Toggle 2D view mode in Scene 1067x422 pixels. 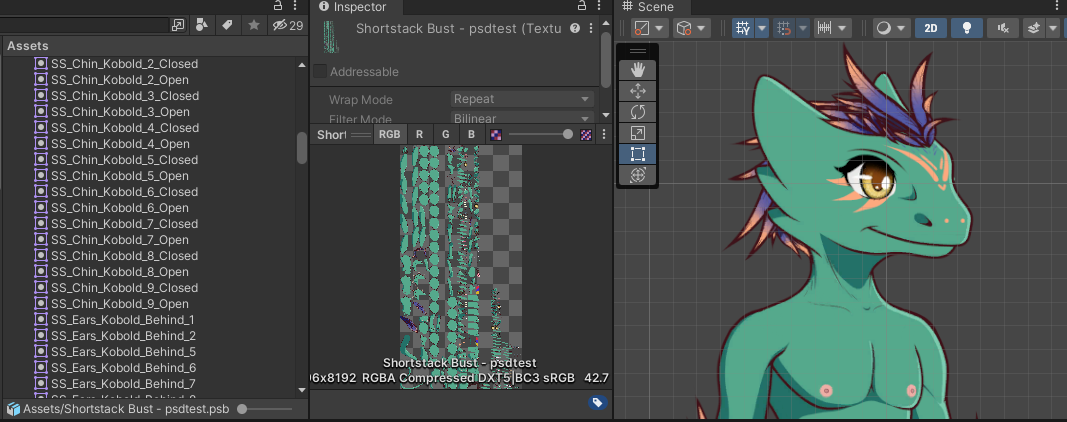930,28
